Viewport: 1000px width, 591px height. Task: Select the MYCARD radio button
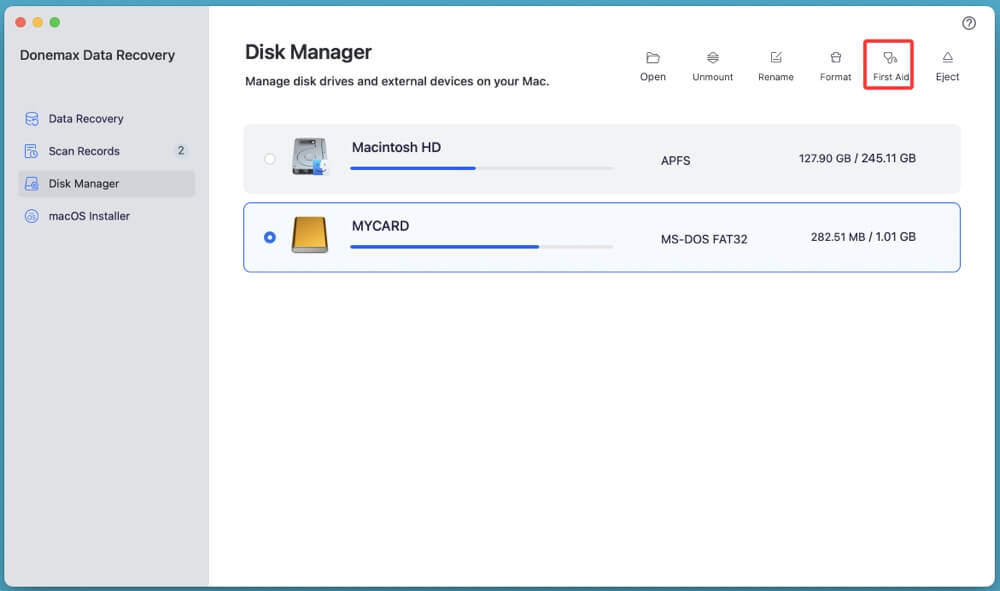click(268, 237)
